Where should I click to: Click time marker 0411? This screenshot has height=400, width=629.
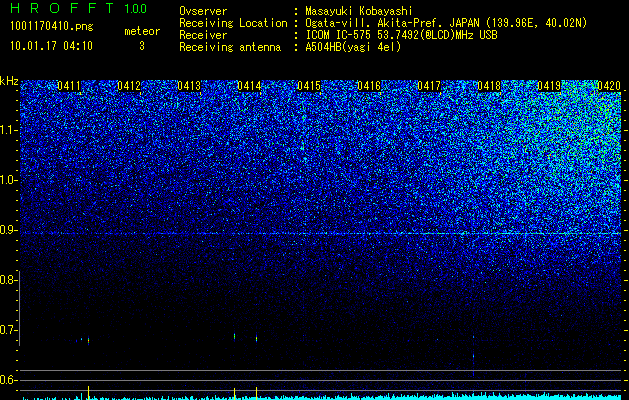coord(69,86)
